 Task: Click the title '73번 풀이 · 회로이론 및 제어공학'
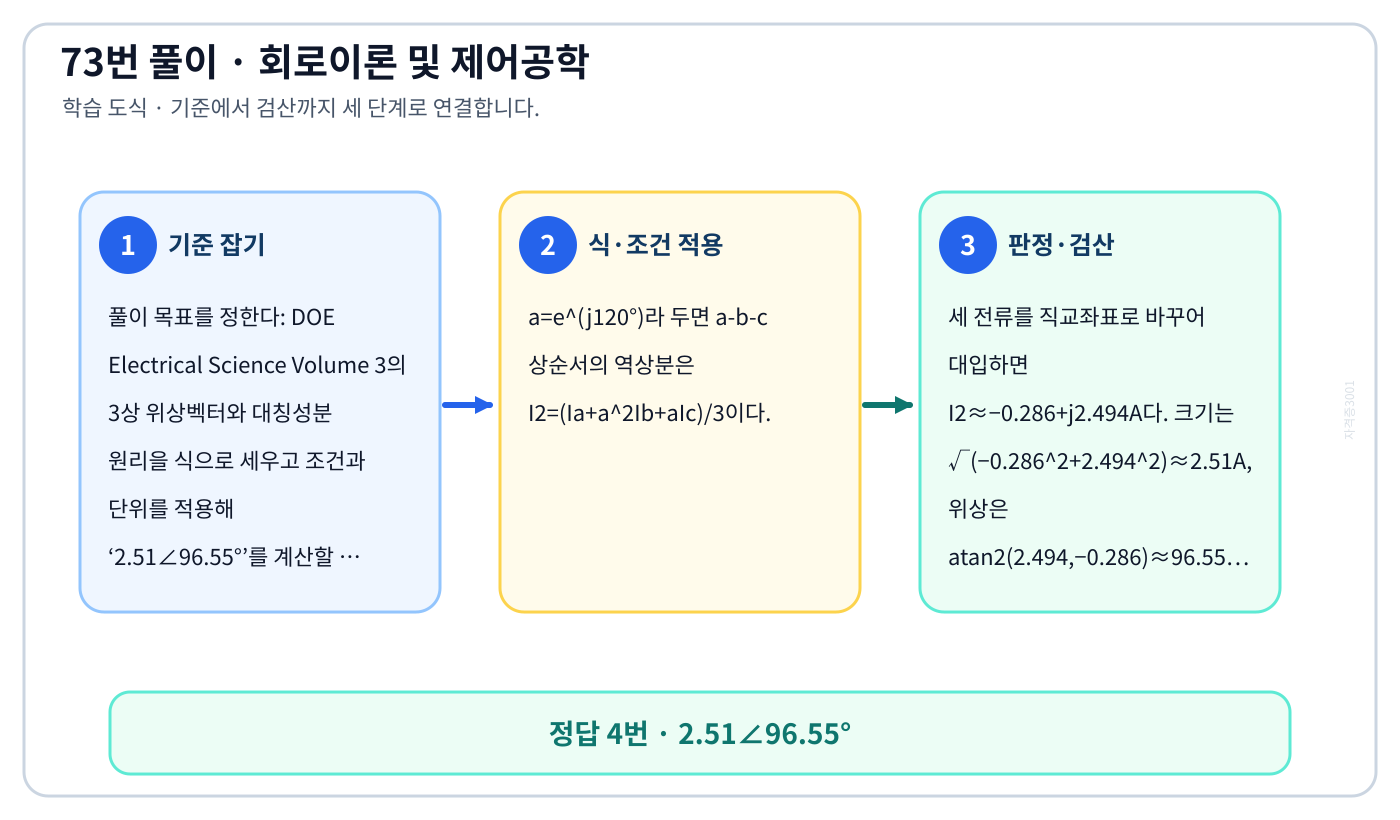click(325, 63)
